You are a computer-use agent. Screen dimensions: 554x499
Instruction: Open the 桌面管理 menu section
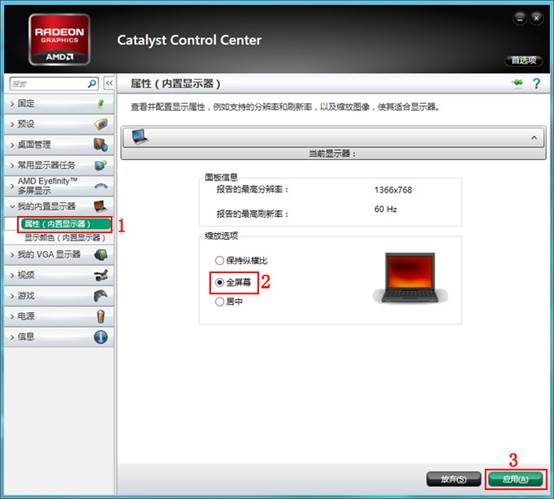pyautogui.click(x=59, y=145)
